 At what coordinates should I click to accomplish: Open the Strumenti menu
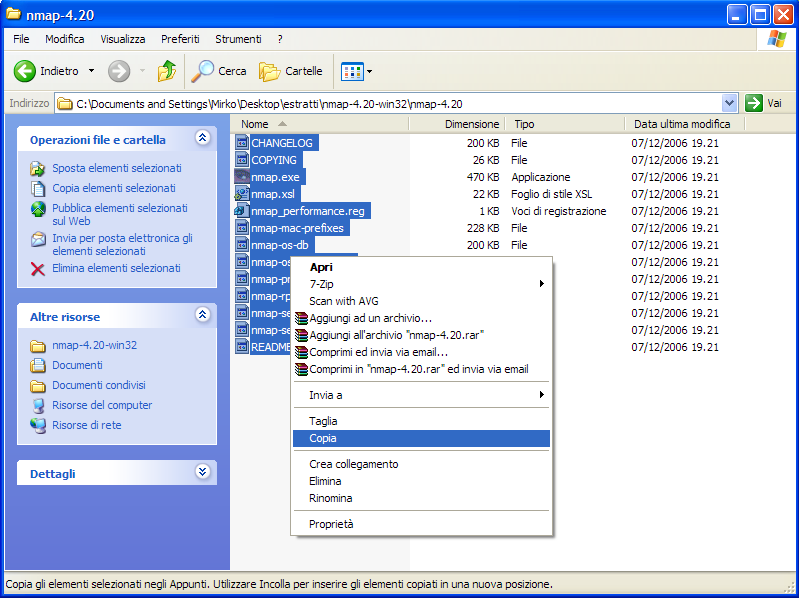pyautogui.click(x=238, y=39)
